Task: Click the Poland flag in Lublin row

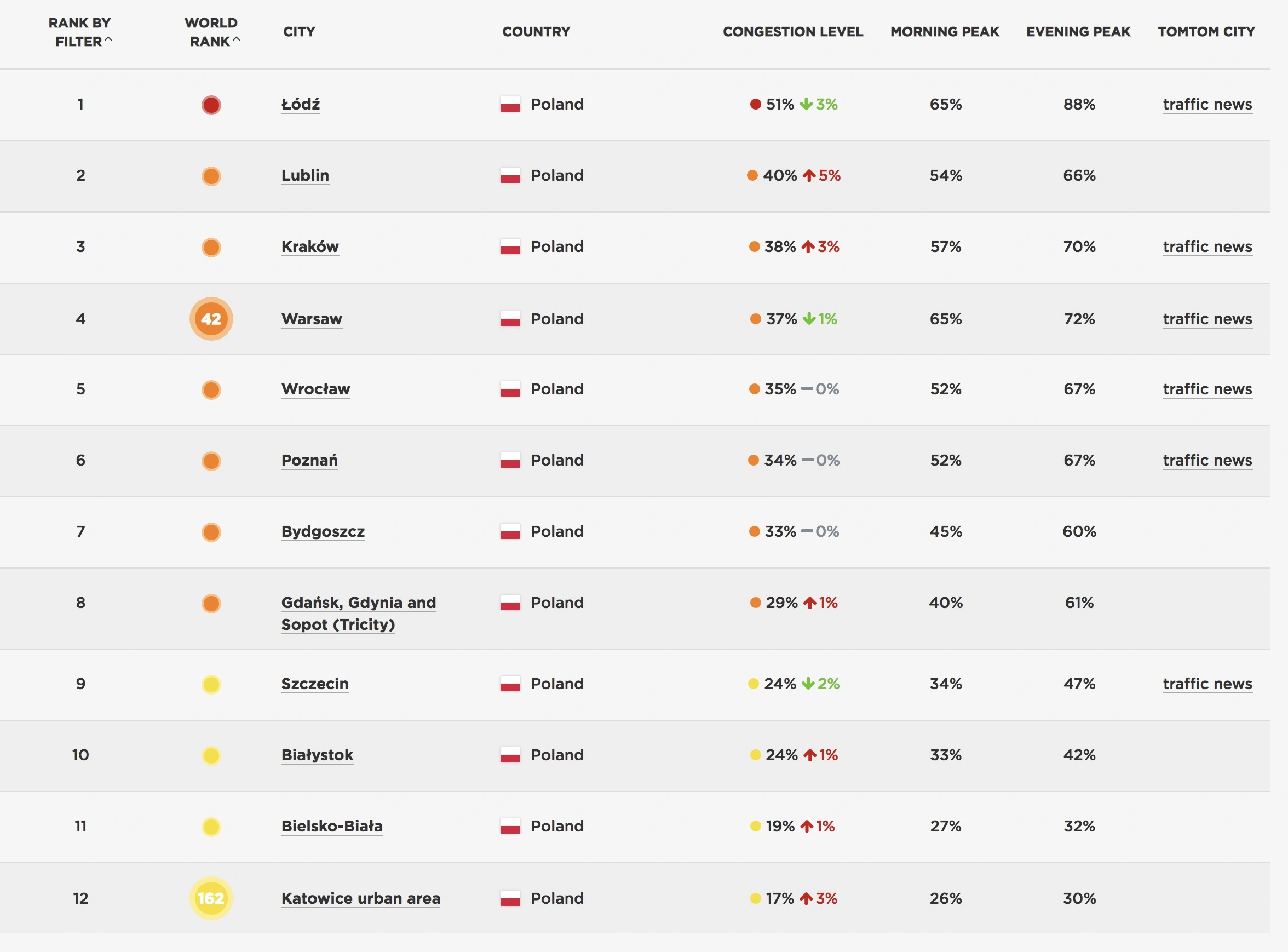Action: click(510, 175)
